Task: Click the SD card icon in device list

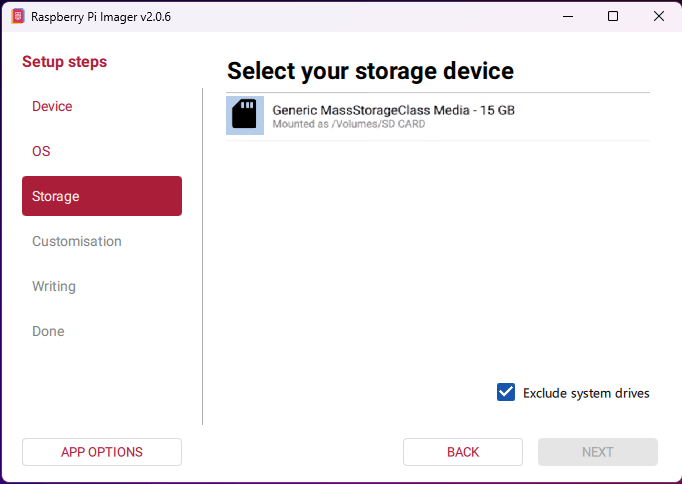Action: [244, 115]
